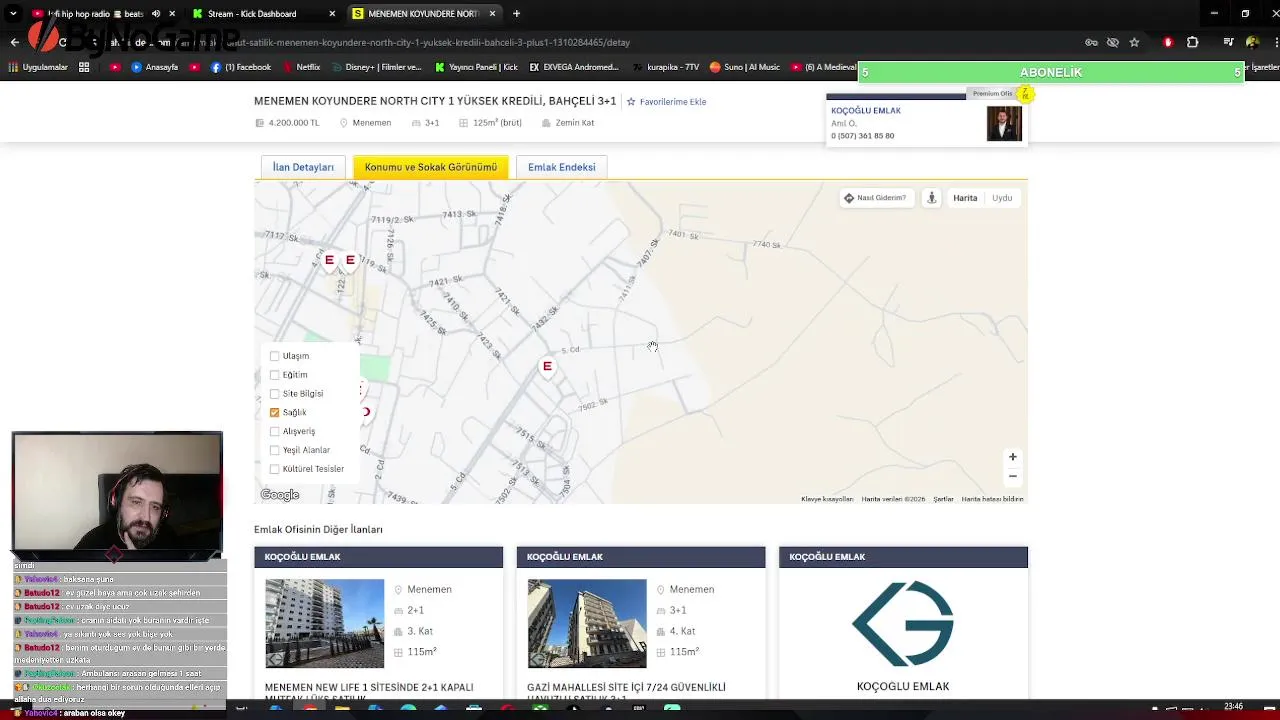Open the İlan Detayları tab
The image size is (1280, 720).
coord(303,167)
